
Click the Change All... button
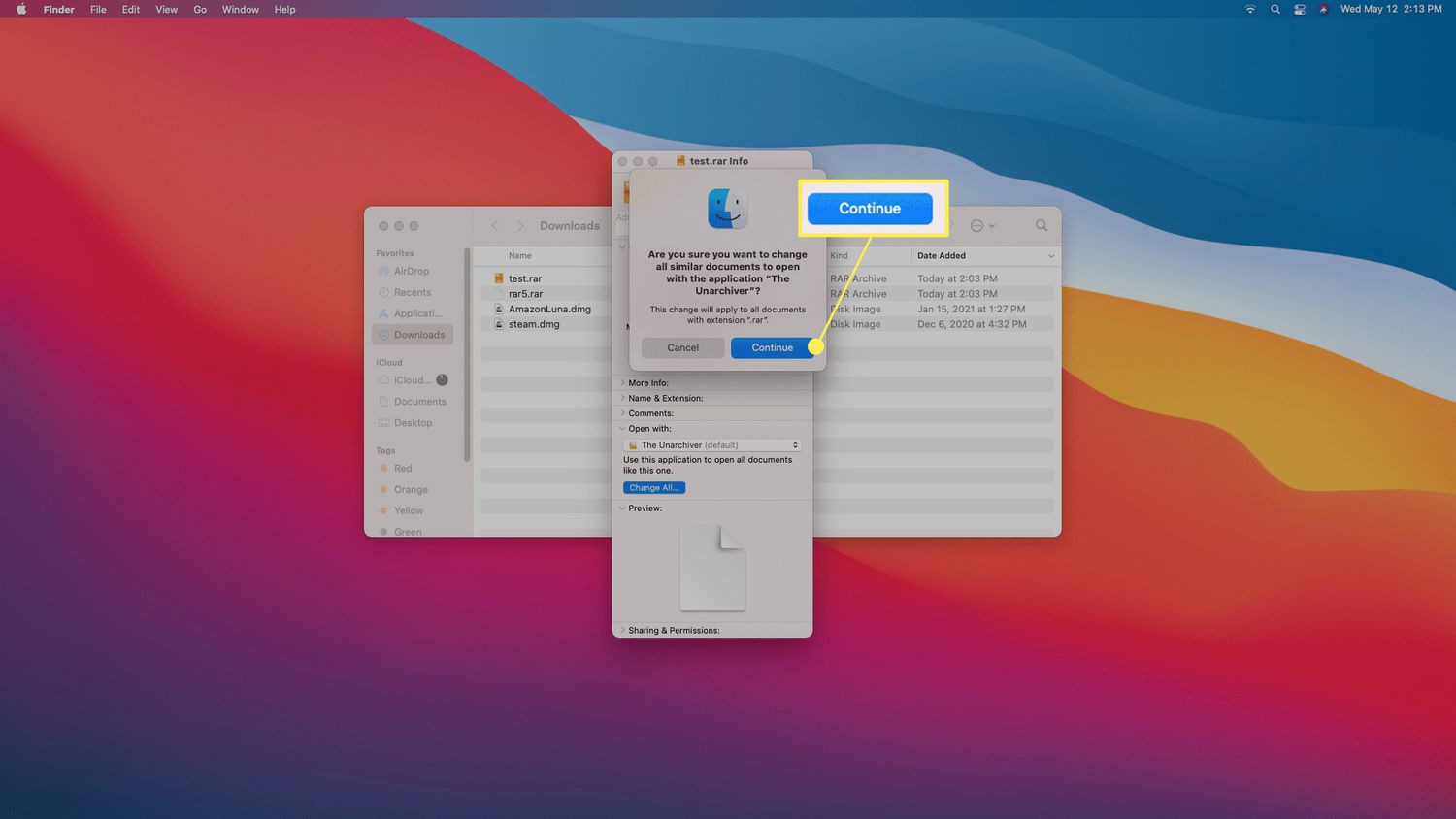653,488
